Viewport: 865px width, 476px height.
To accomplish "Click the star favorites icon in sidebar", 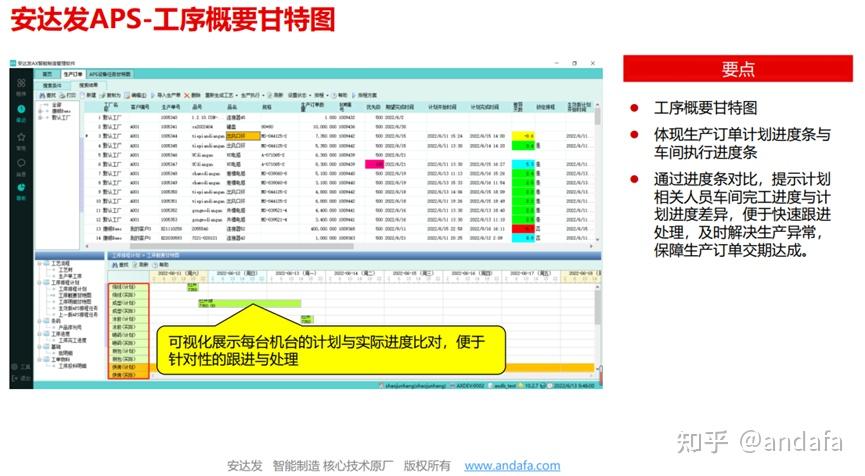I will (x=21, y=136).
